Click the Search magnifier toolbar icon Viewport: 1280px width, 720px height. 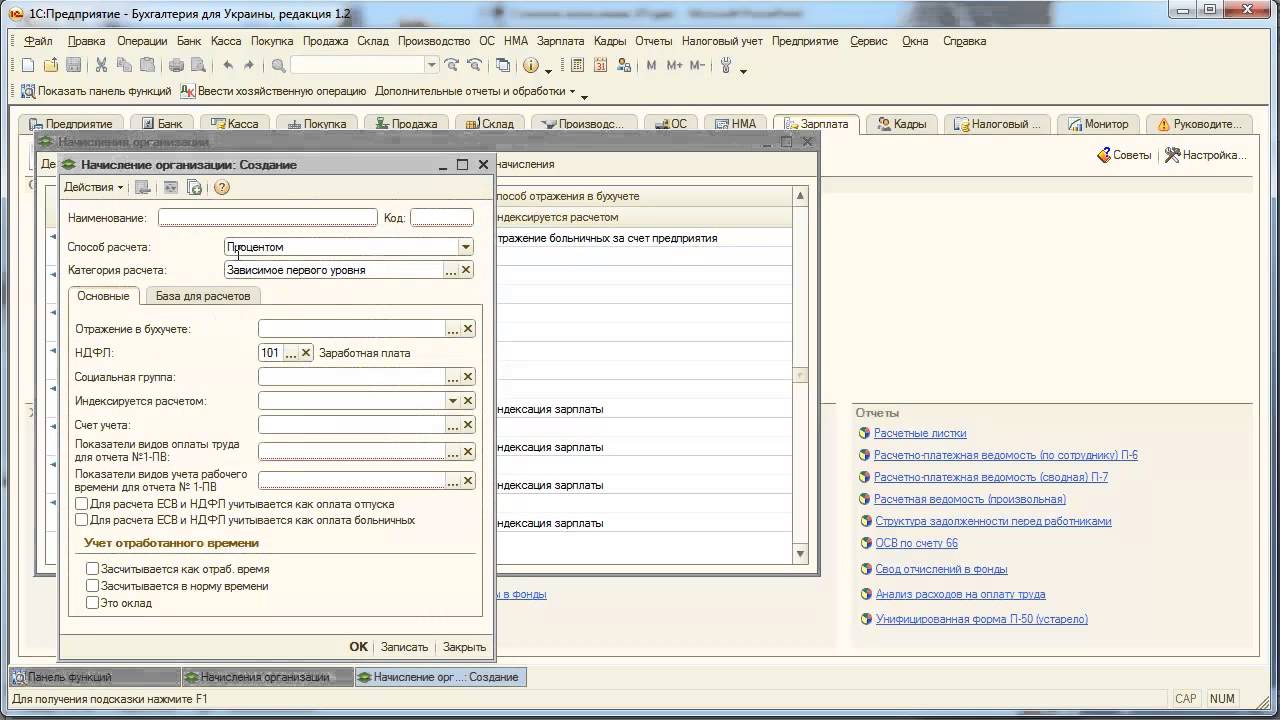[x=278, y=65]
